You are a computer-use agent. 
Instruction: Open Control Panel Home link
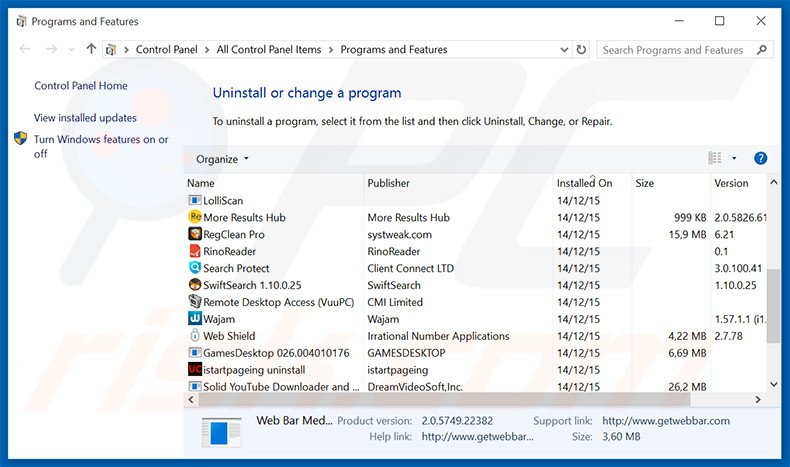(81, 86)
